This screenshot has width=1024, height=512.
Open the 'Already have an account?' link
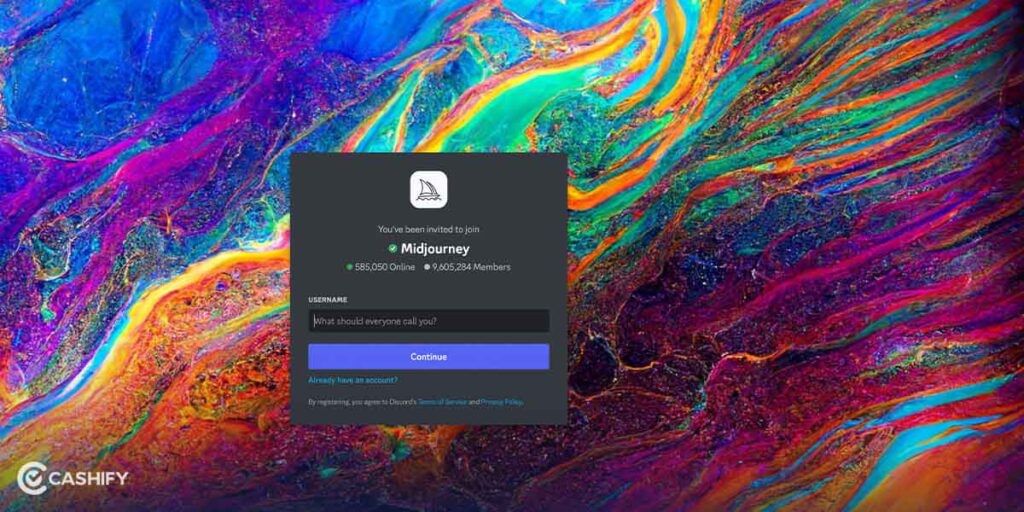tap(353, 380)
